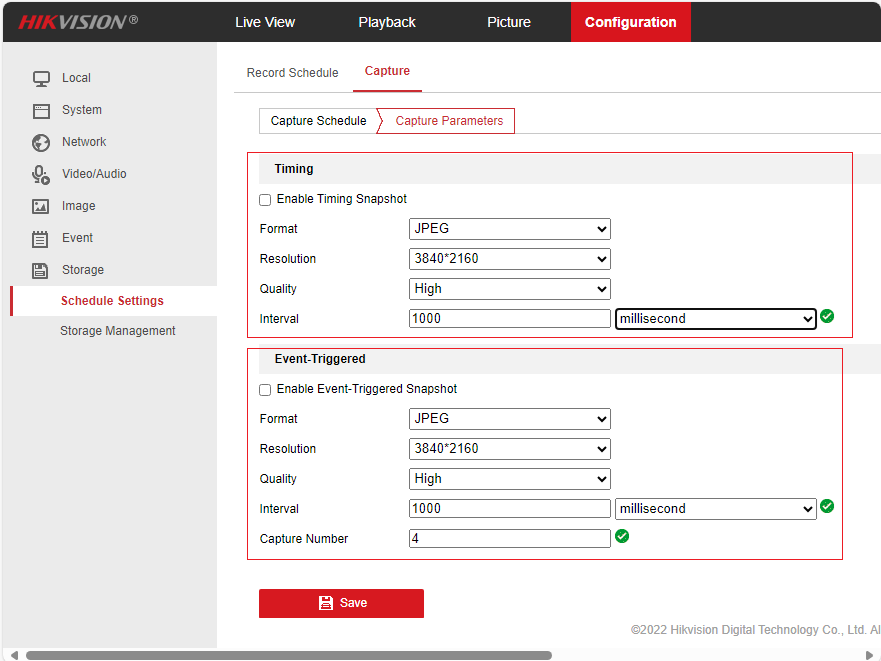This screenshot has height=661, width=881.
Task: Enable Timing Snapshot checkbox
Action: click(x=265, y=200)
